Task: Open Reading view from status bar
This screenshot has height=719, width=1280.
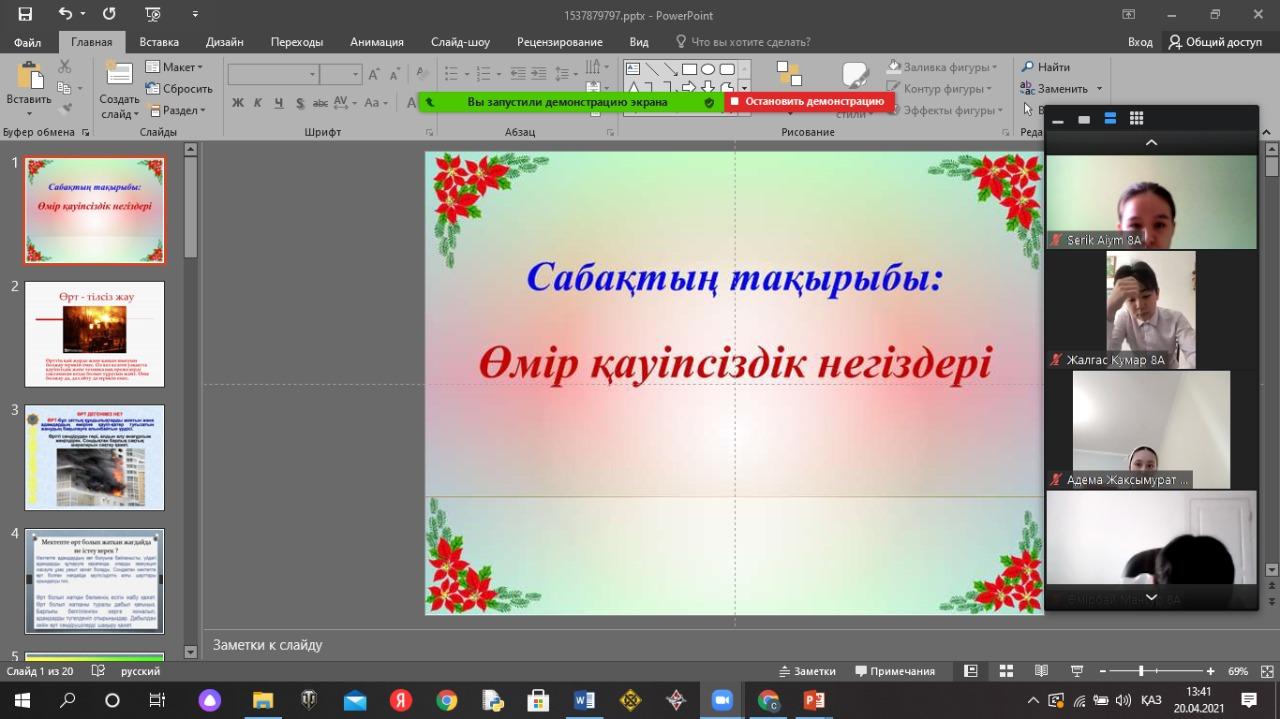Action: click(x=1041, y=671)
